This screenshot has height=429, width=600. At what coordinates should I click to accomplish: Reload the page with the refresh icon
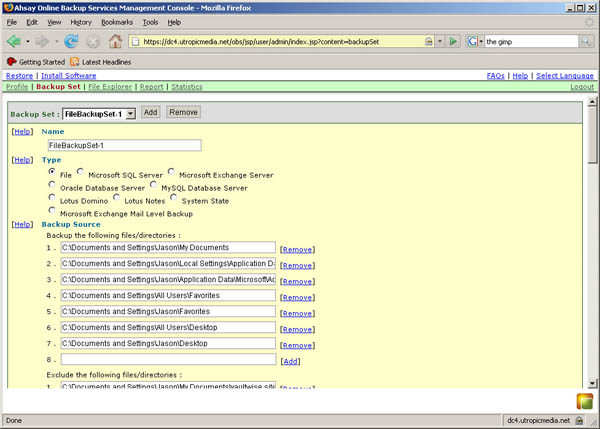pos(71,41)
